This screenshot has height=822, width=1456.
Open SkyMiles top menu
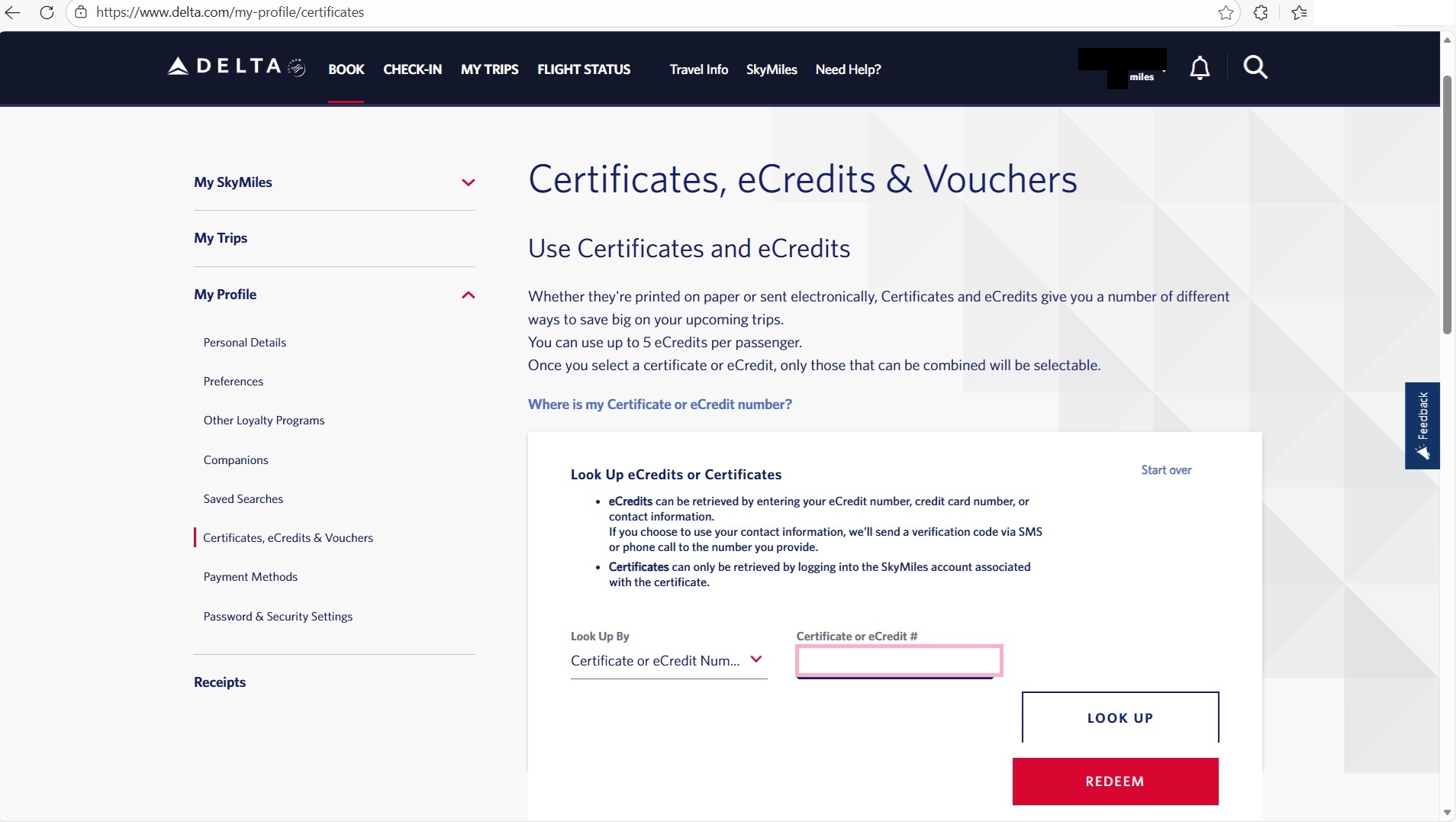tap(771, 69)
